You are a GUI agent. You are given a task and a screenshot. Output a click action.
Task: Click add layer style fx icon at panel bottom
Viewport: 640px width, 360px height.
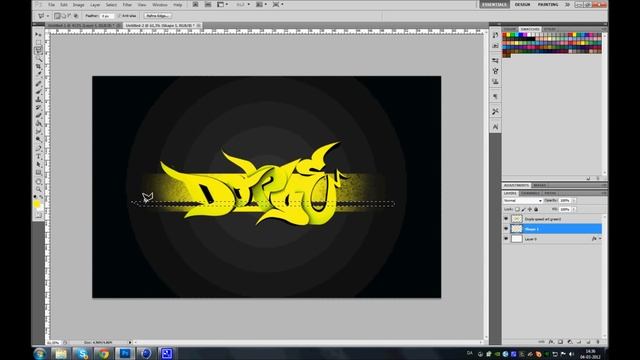pos(551,341)
